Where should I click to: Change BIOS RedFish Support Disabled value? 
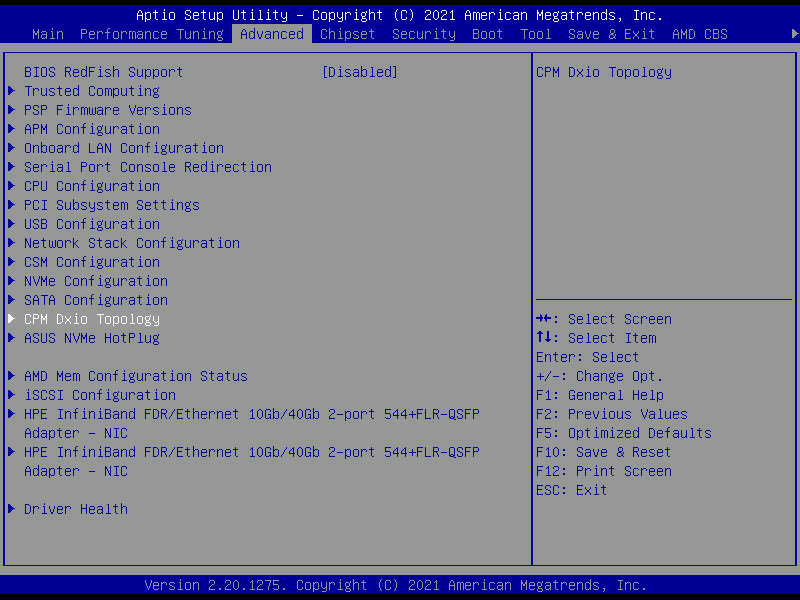click(359, 72)
